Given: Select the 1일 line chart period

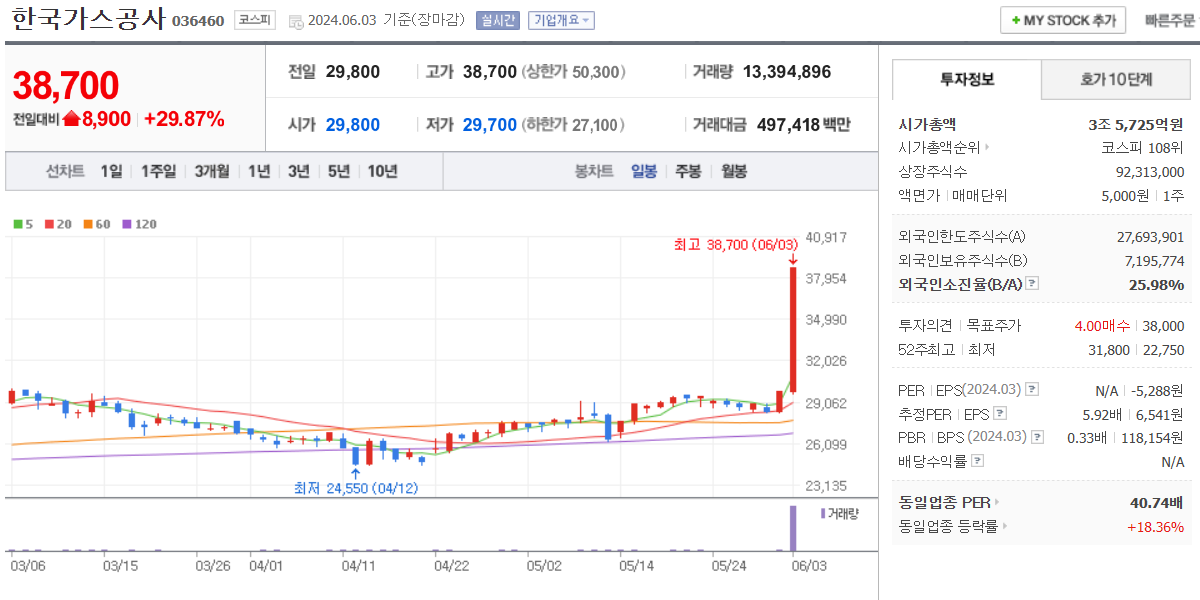Looking at the screenshot, I should (111, 171).
